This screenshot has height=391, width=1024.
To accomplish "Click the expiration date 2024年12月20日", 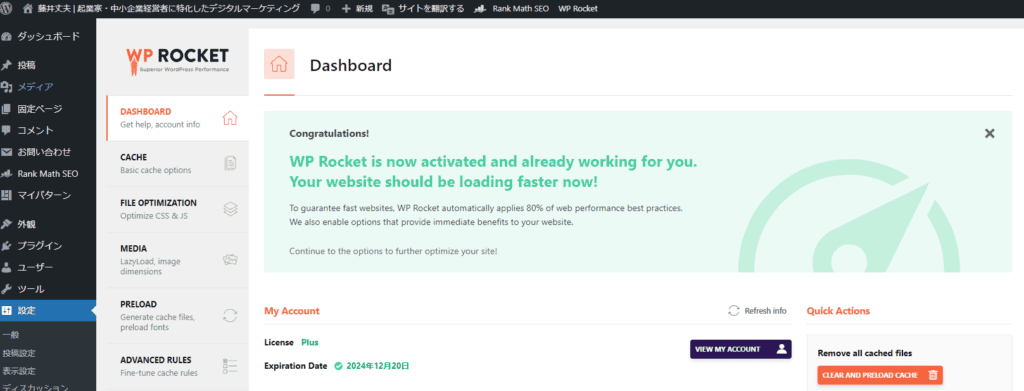I will tap(377, 366).
